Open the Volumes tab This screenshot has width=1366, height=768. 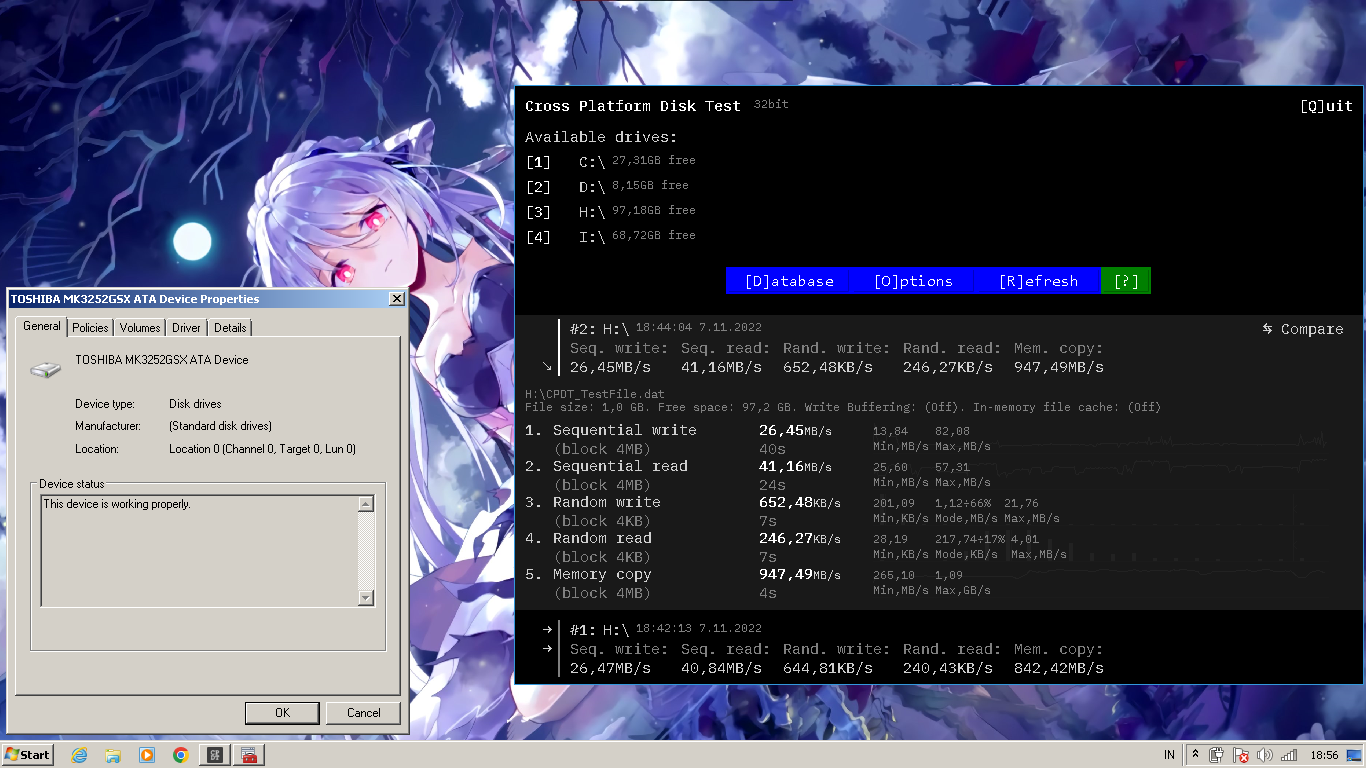[x=140, y=327]
